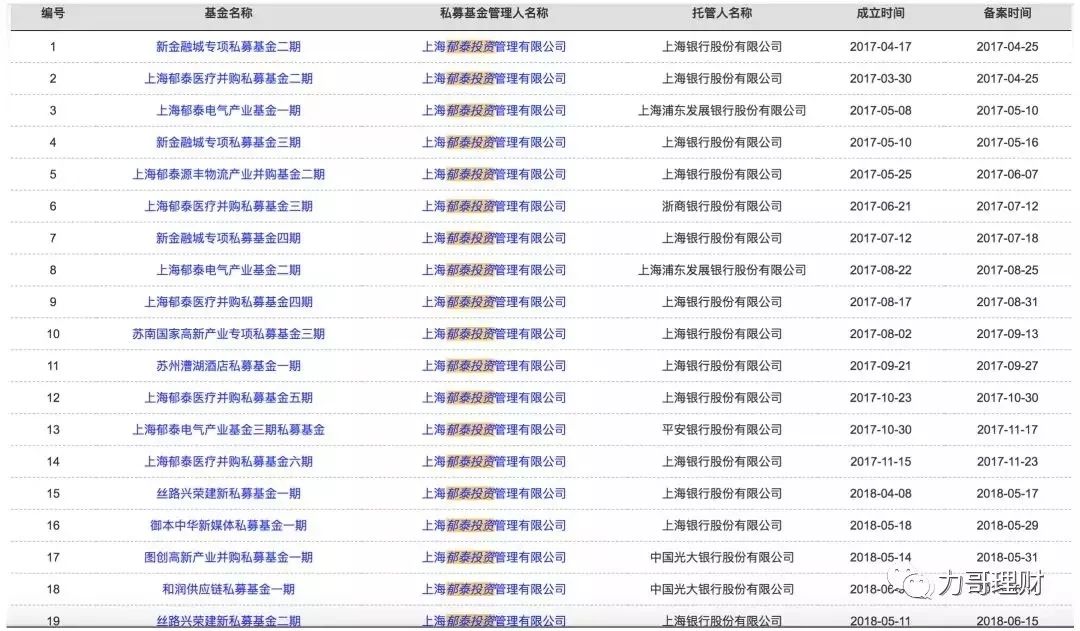Click the 编号 column header
This screenshot has height=631, width=1080.
click(53, 14)
